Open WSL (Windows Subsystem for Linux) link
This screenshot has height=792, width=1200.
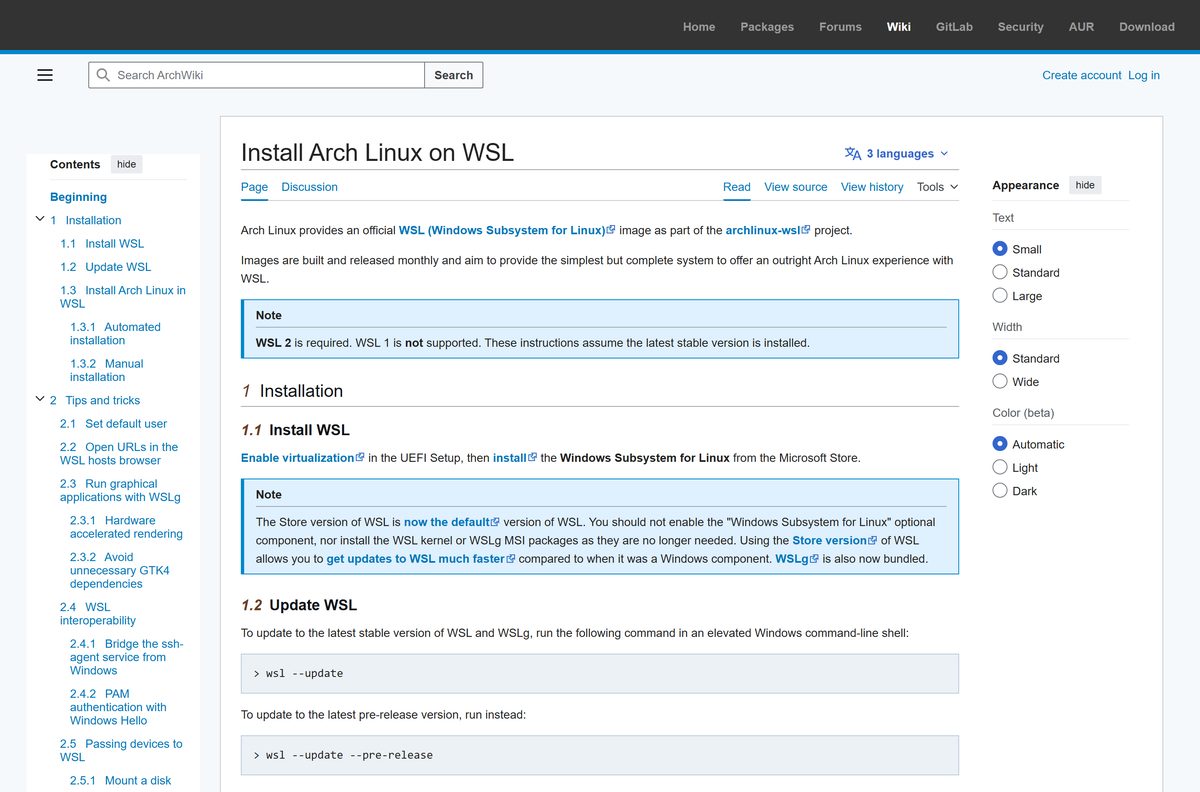click(x=507, y=230)
